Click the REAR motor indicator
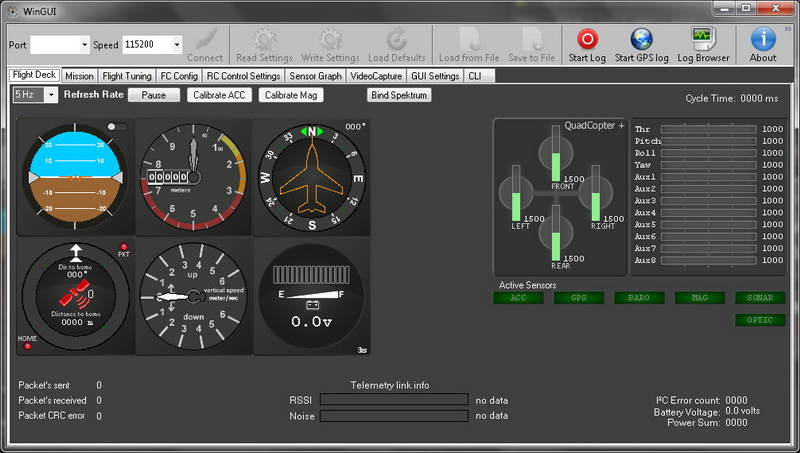This screenshot has width=800, height=453. [556, 233]
